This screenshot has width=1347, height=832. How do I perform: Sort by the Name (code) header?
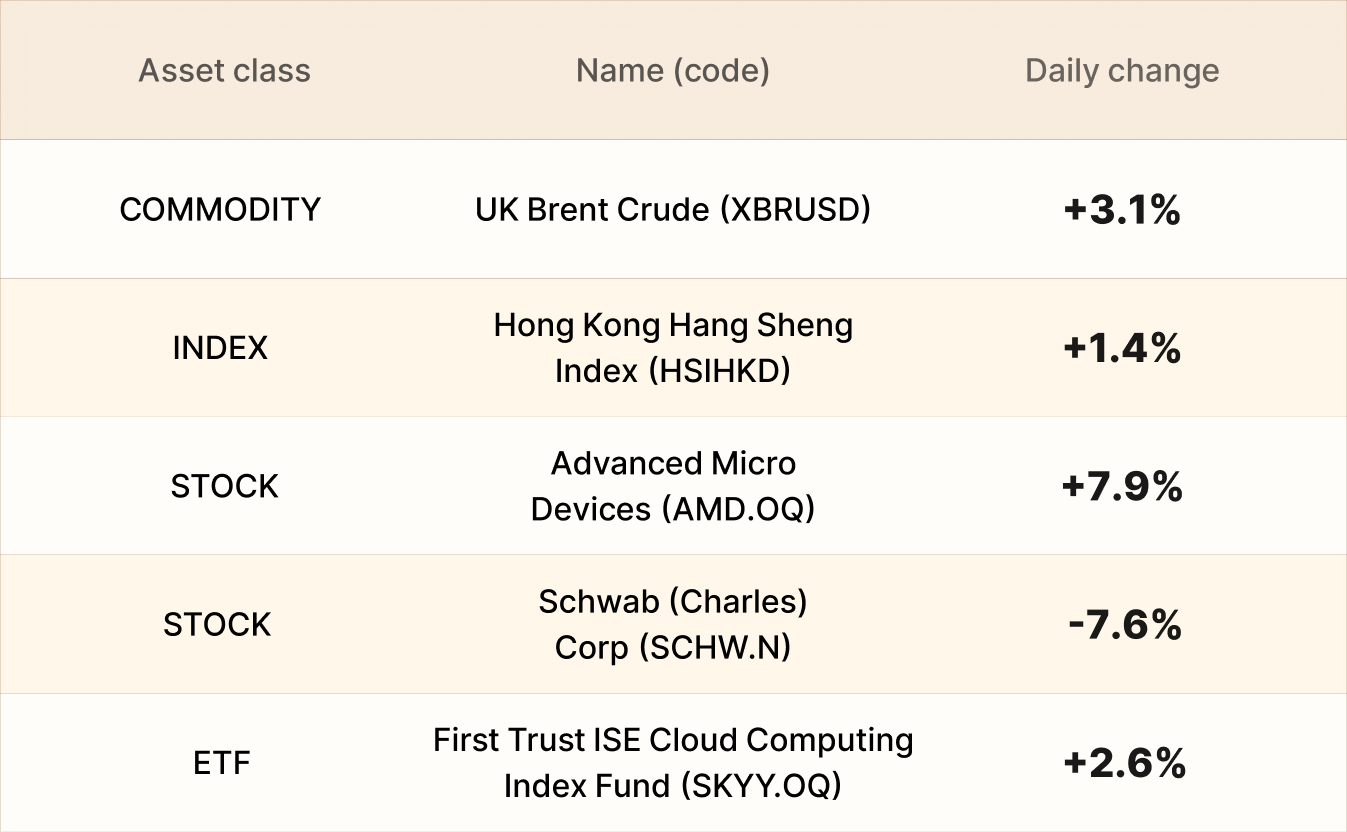pos(672,71)
